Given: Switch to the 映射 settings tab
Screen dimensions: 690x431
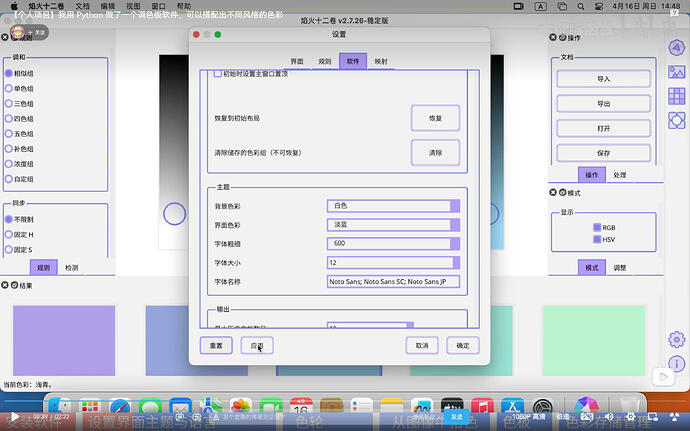Looking at the screenshot, I should click(x=381, y=61).
